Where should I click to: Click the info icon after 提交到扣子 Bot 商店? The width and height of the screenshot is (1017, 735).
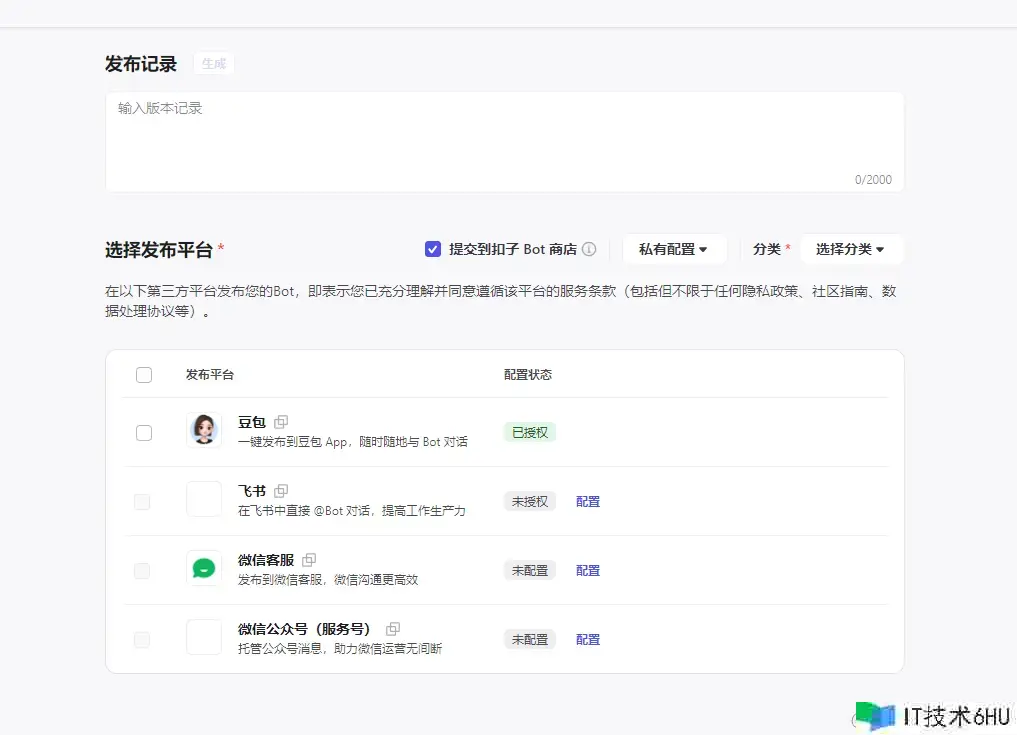[589, 249]
